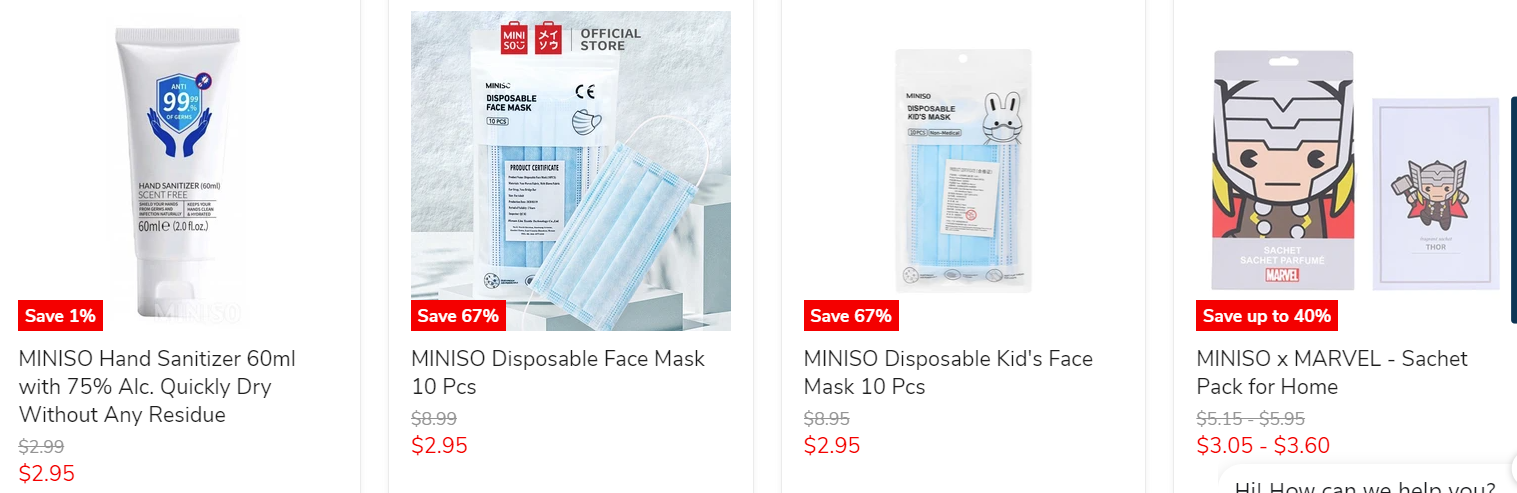Open MINISO Disposable Kid's Face Mask link
The height and width of the screenshot is (493, 1517).
coord(949,372)
